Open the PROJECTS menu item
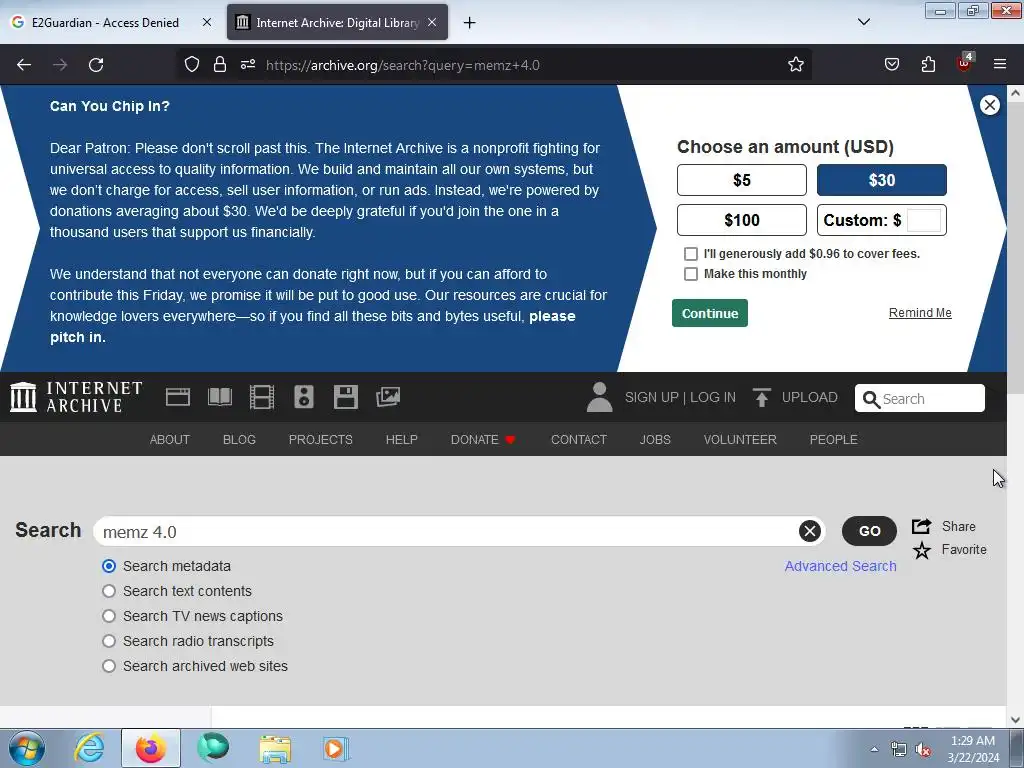The image size is (1024, 768). (x=321, y=440)
